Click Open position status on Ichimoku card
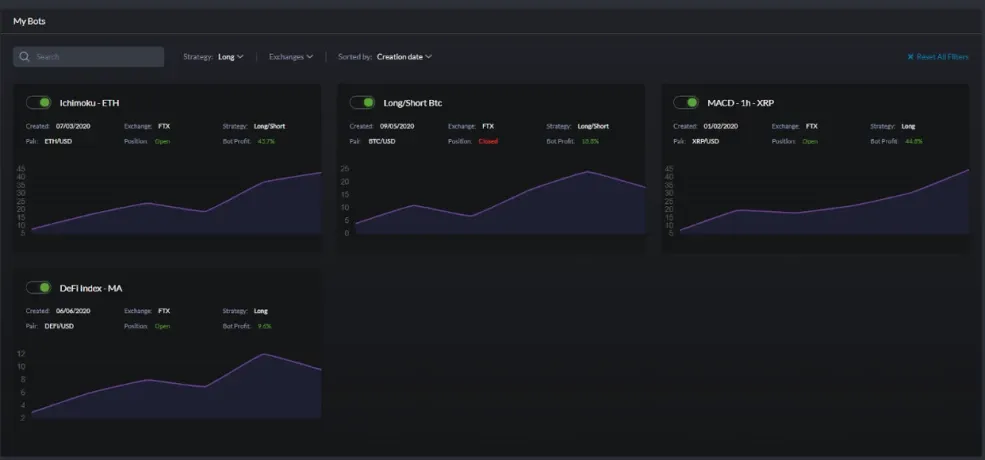985x460 pixels. pos(163,141)
